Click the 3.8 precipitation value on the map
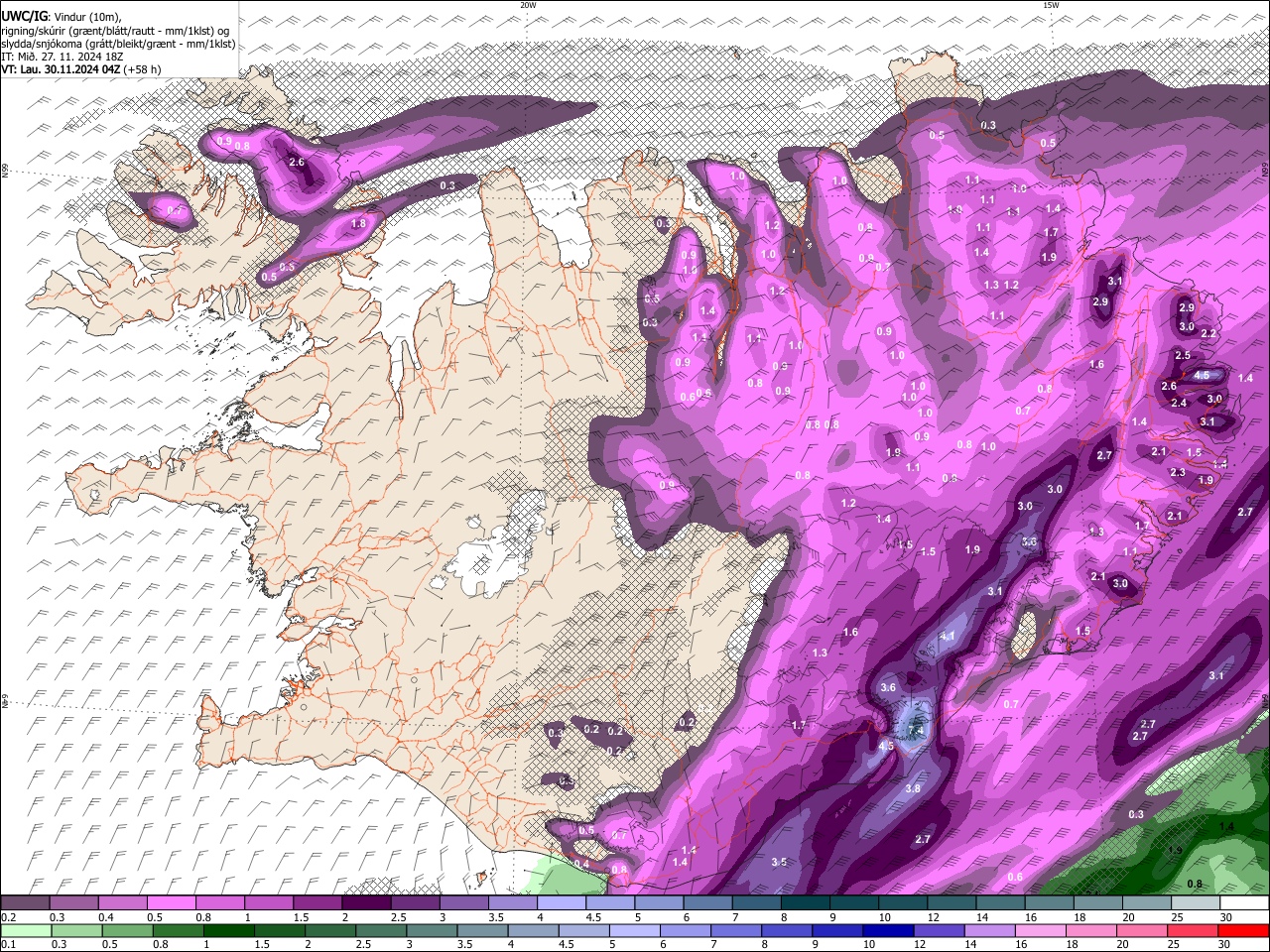Image resolution: width=1270 pixels, height=952 pixels. coord(913,788)
